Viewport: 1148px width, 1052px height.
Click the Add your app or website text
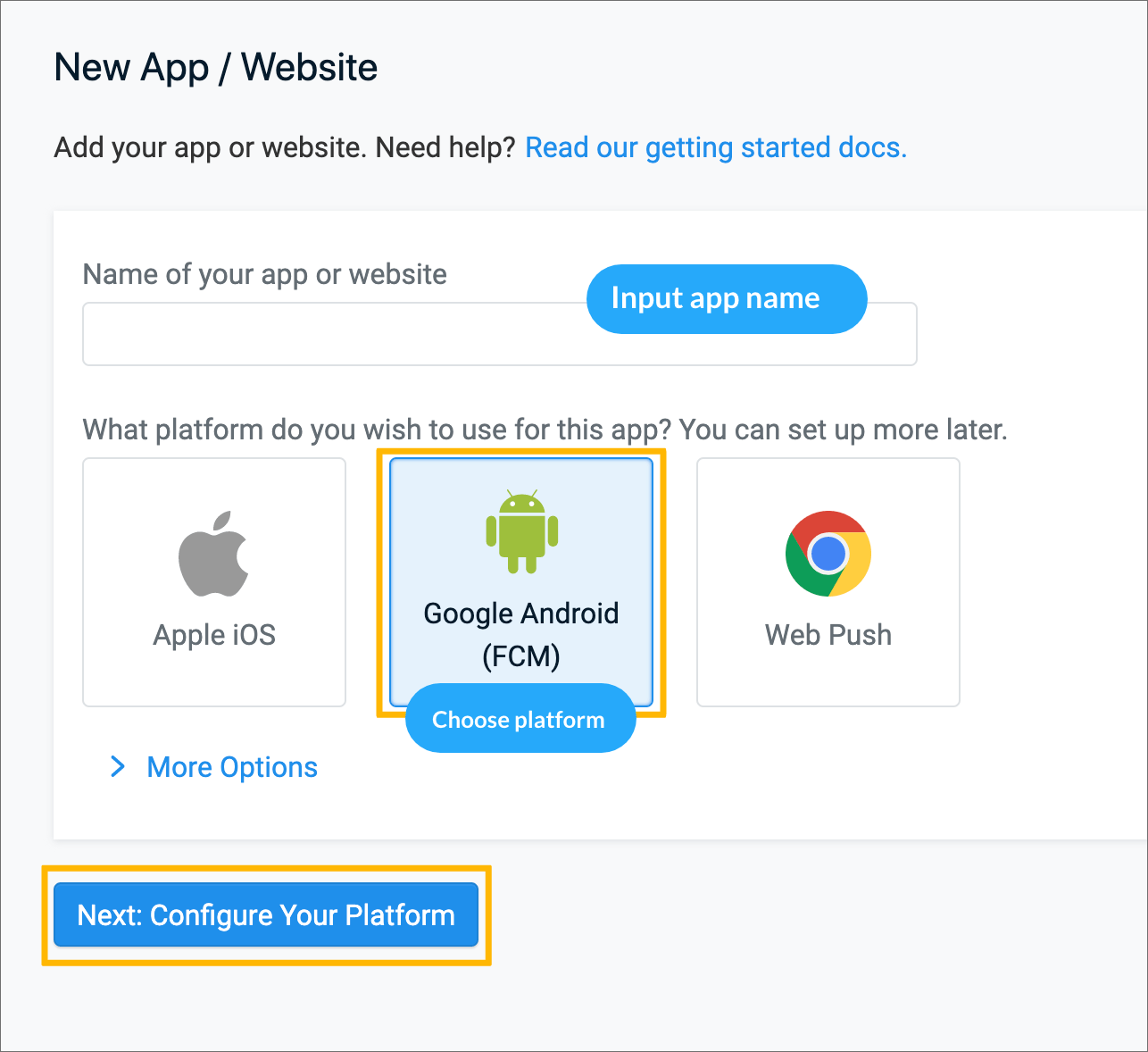(286, 147)
